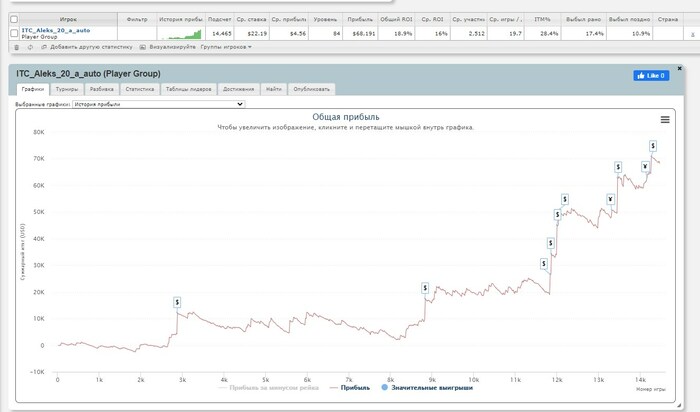Open the Разбивка tab
Screen dimensions: 700x412
pyautogui.click(x=101, y=89)
